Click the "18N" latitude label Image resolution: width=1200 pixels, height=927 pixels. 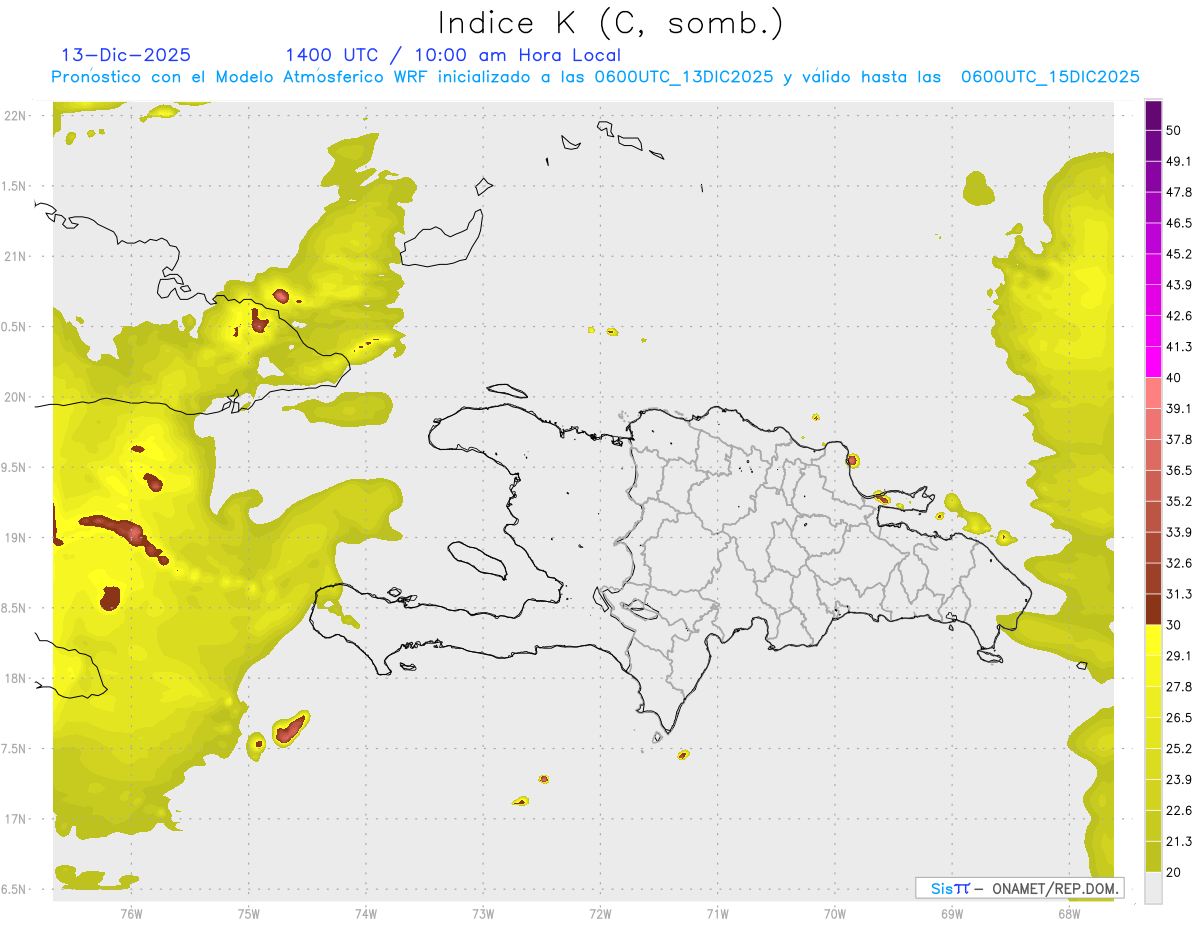[x=17, y=678]
